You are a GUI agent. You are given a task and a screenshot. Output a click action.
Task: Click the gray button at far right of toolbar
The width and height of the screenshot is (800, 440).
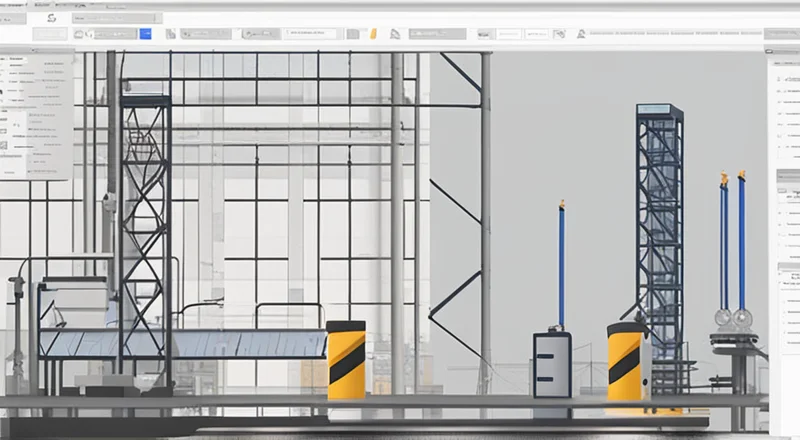(781, 34)
